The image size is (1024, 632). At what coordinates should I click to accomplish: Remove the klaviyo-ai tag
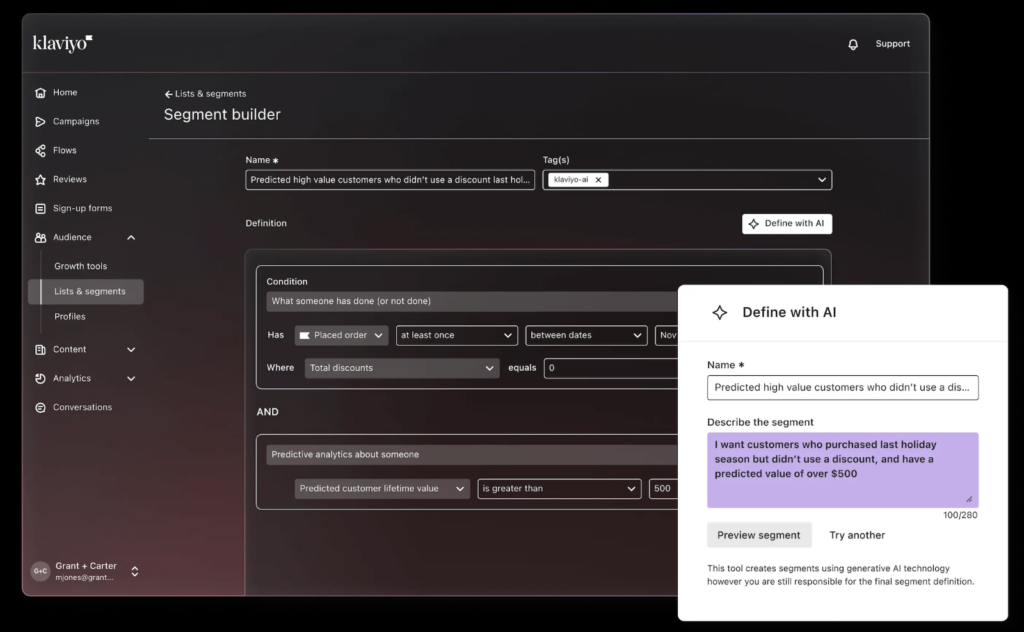[598, 180]
